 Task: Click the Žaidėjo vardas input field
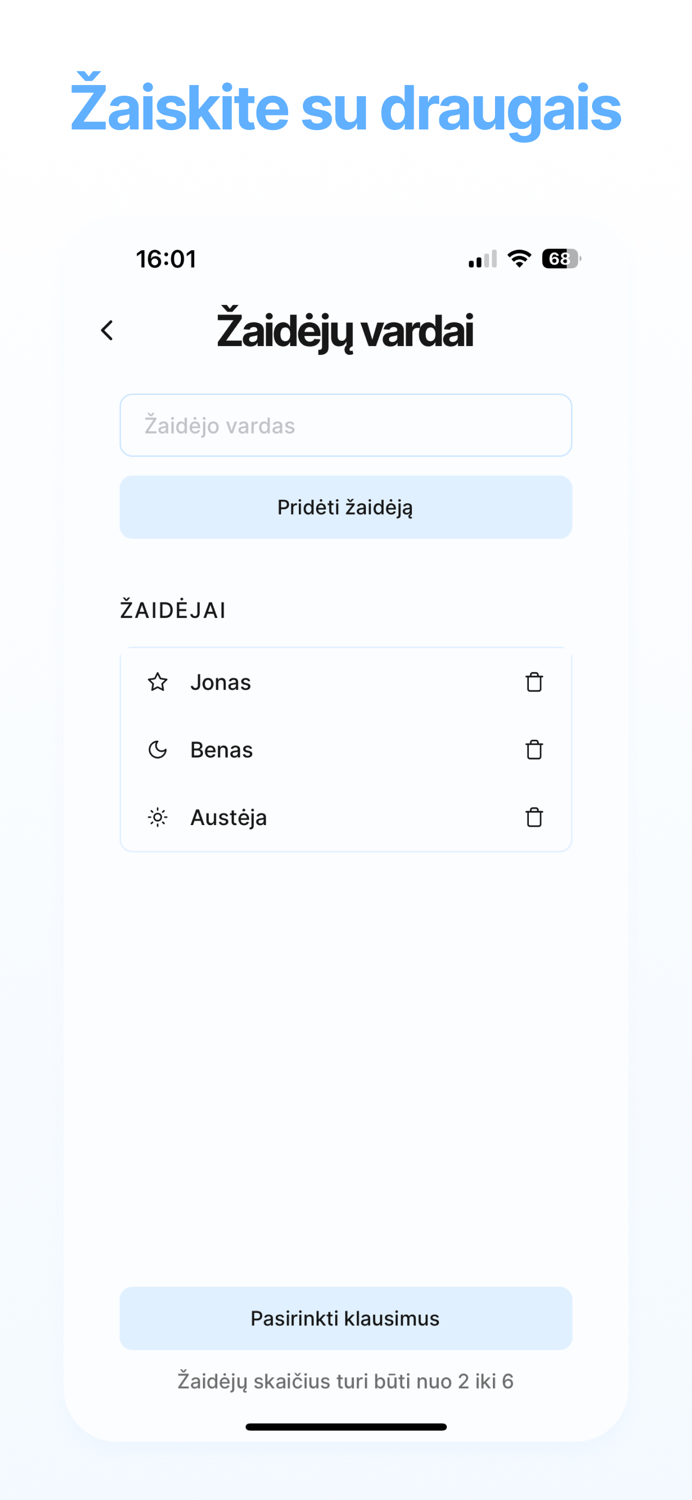coord(345,425)
